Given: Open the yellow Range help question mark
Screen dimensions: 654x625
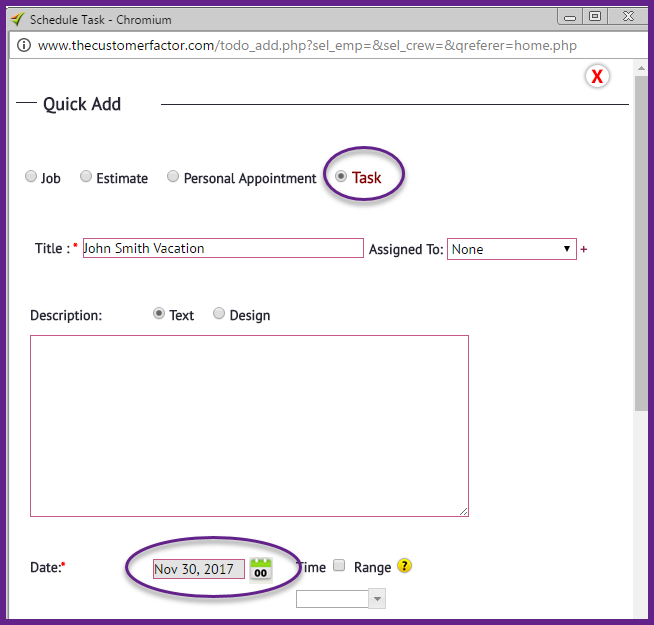Looking at the screenshot, I should [x=404, y=566].
